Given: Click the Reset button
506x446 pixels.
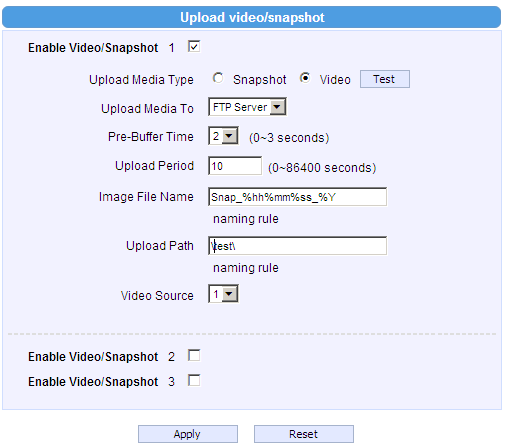Looking at the screenshot, I should pos(304,434).
